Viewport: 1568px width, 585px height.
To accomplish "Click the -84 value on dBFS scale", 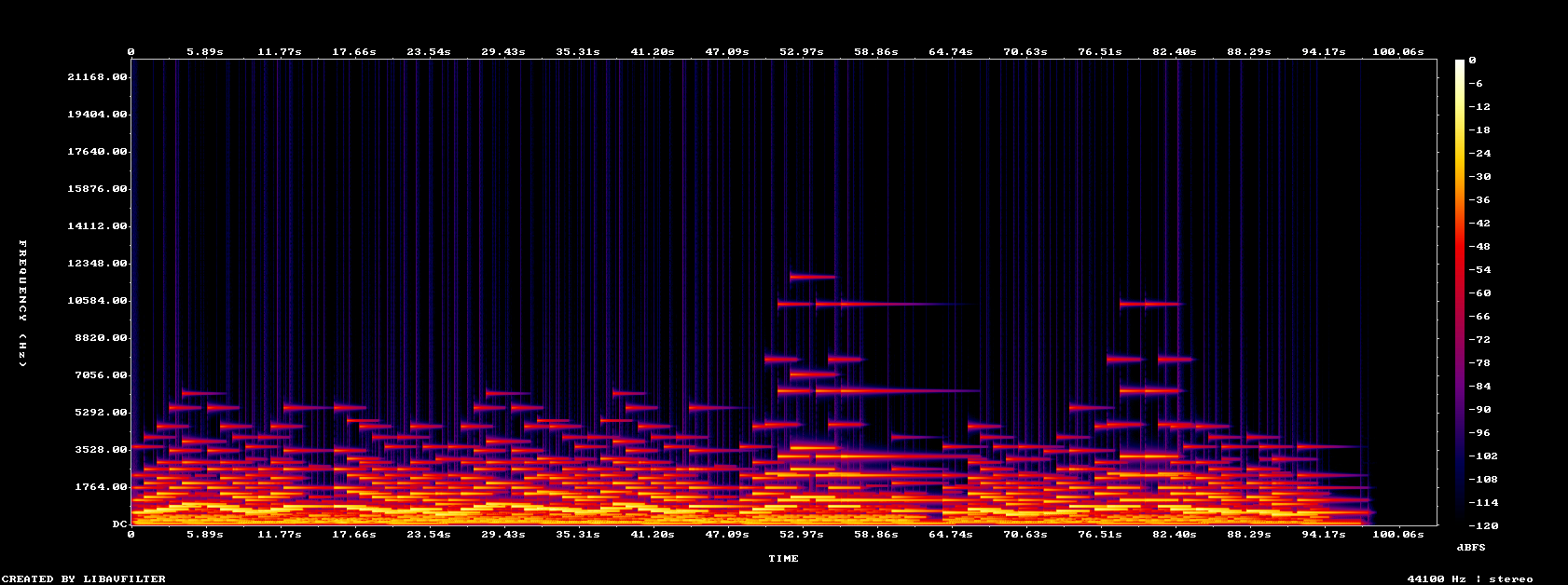I will 1479,387.
